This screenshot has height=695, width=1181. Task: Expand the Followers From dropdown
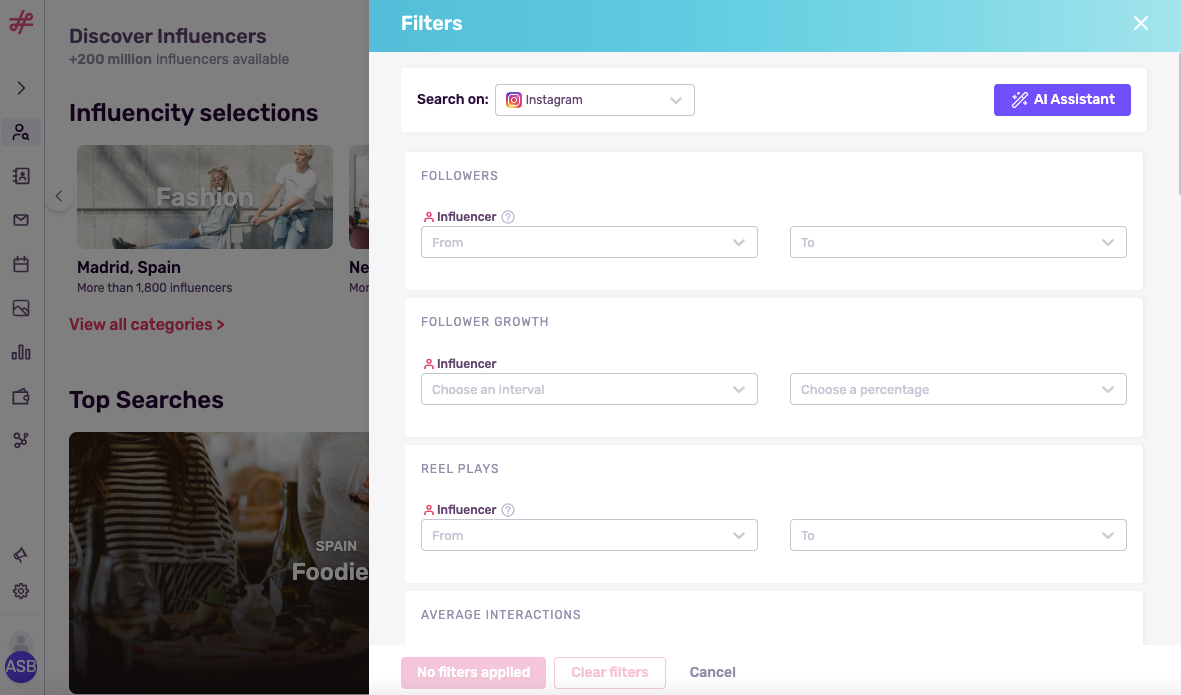coord(589,242)
